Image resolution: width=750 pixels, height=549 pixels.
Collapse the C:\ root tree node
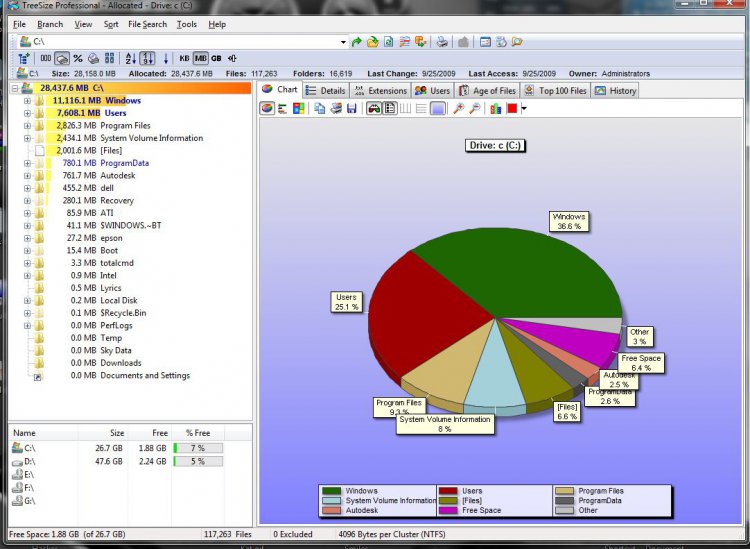15,88
